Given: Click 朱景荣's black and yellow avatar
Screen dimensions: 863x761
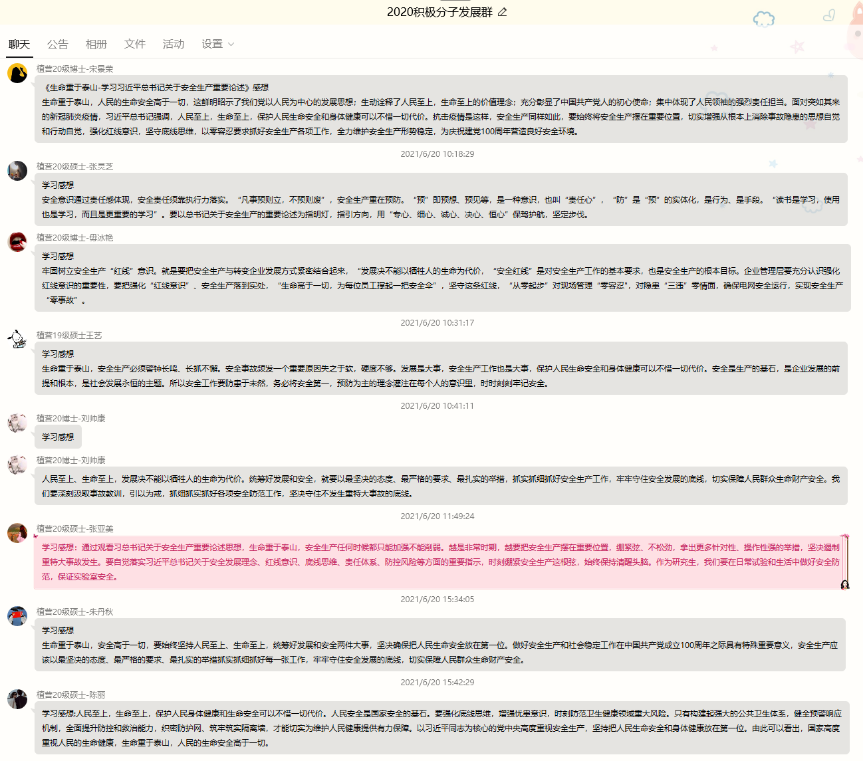Looking at the screenshot, I should 17,73.
